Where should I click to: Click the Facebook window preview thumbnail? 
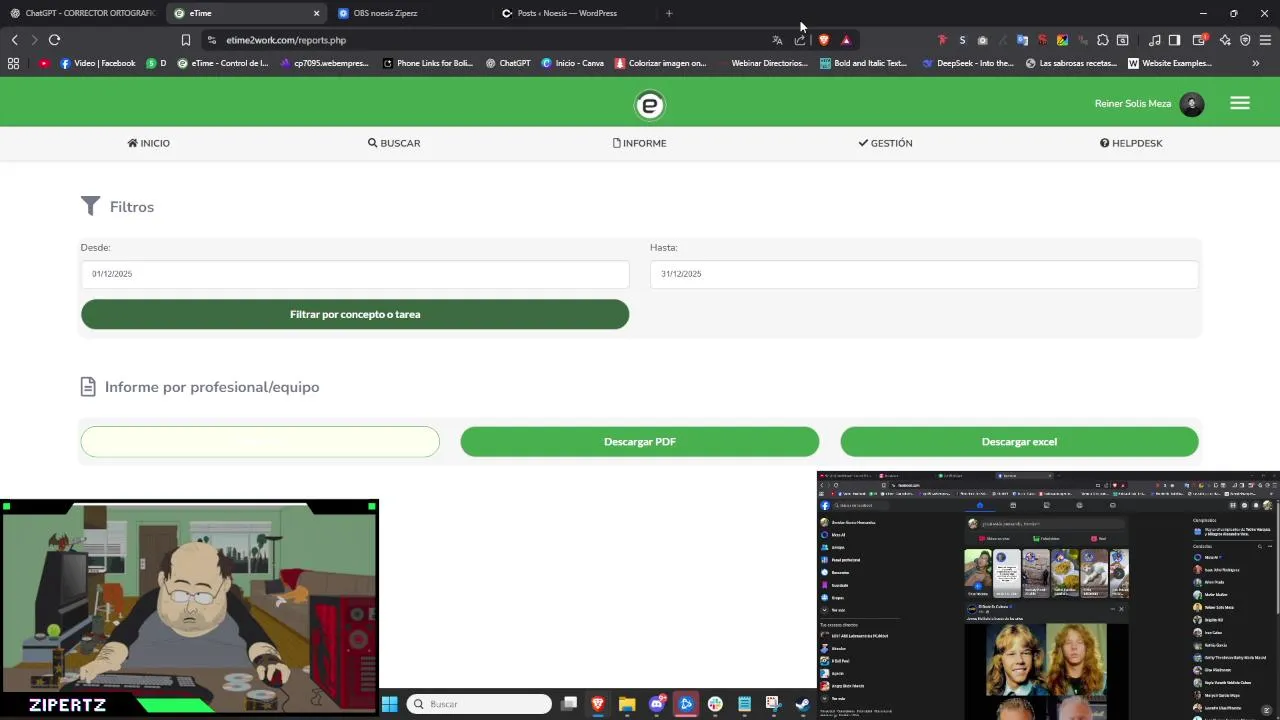pyautogui.click(x=1048, y=595)
